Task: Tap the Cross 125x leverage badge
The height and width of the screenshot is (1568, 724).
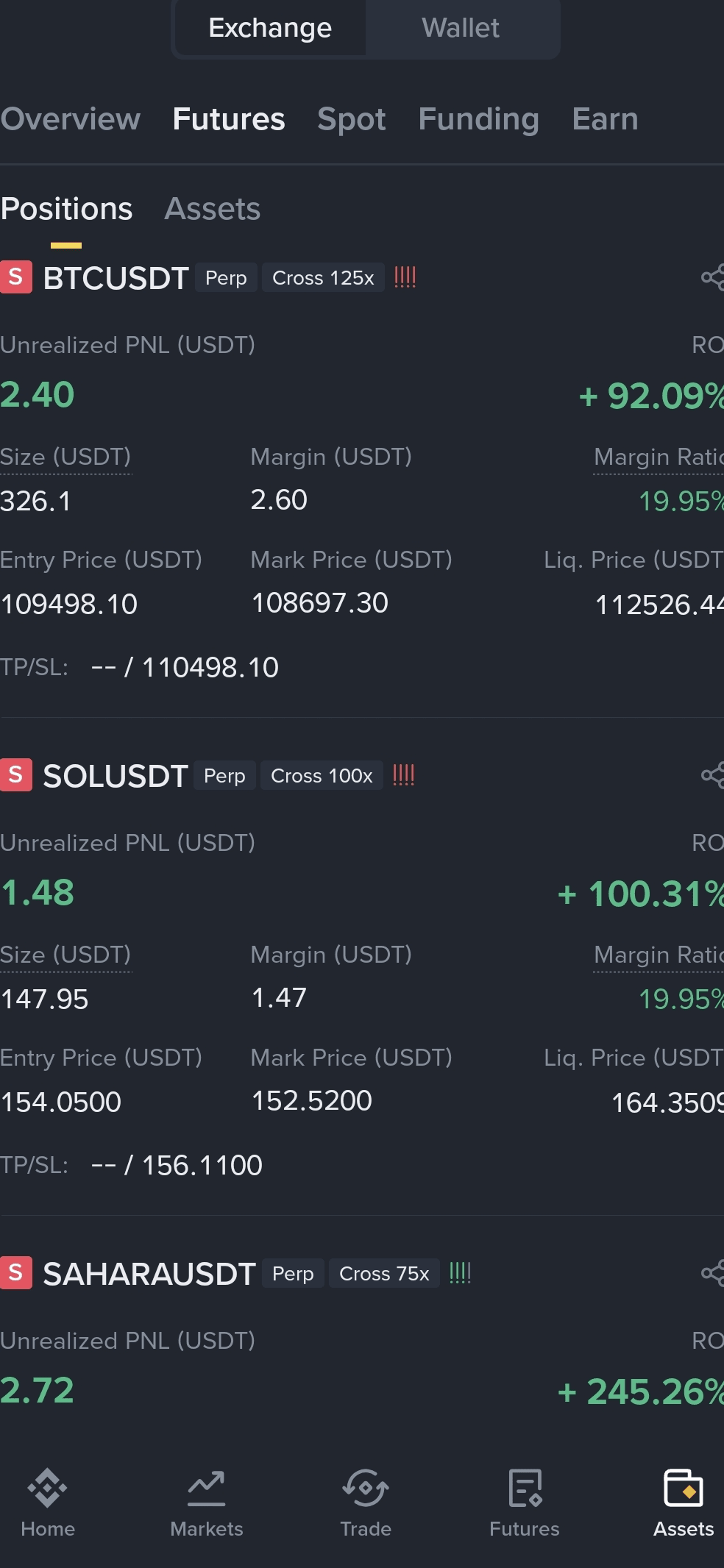Action: coord(323,278)
